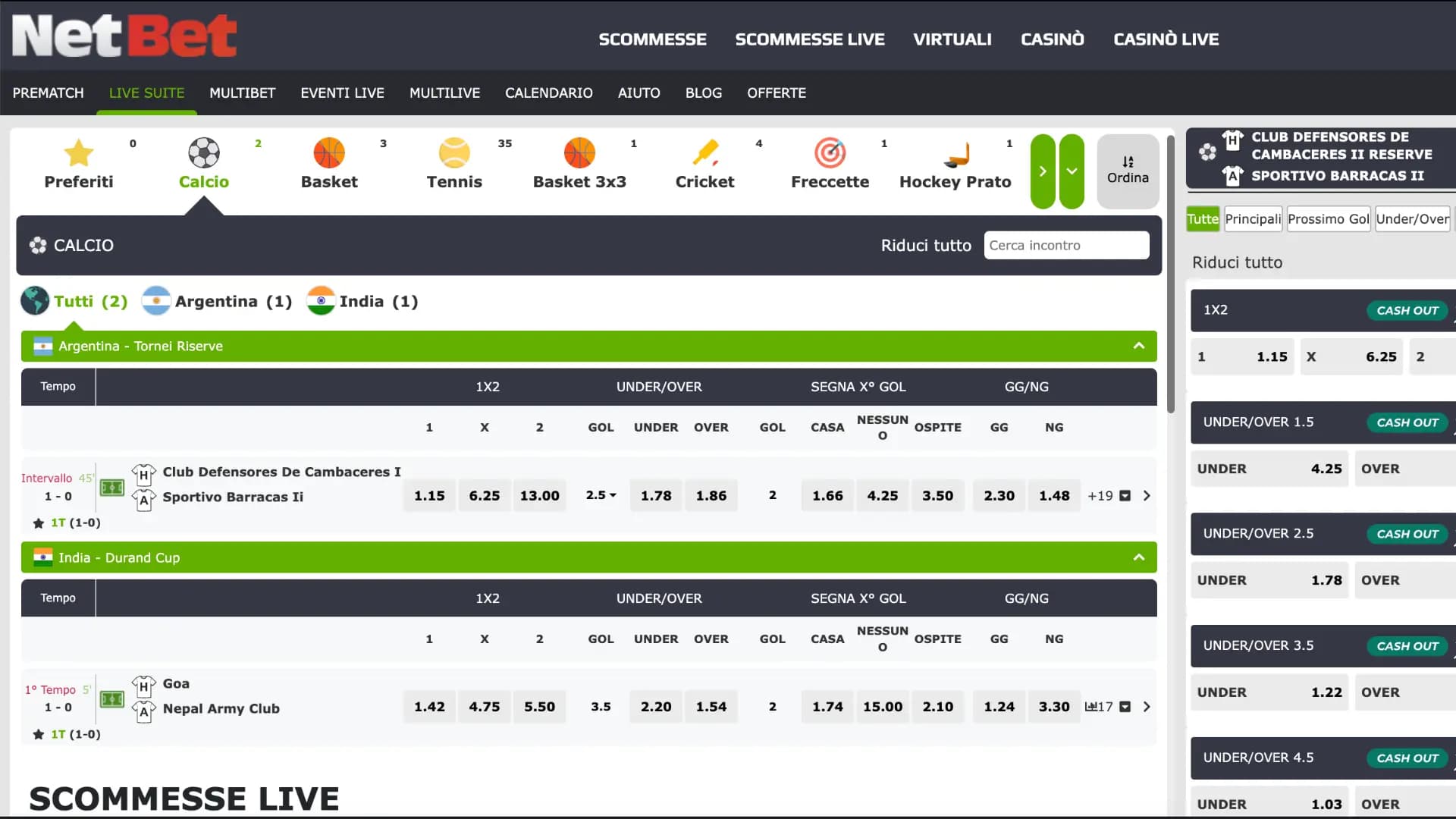1456x819 pixels.
Task: Click Cash Out on the 1X2 market
Action: point(1407,310)
